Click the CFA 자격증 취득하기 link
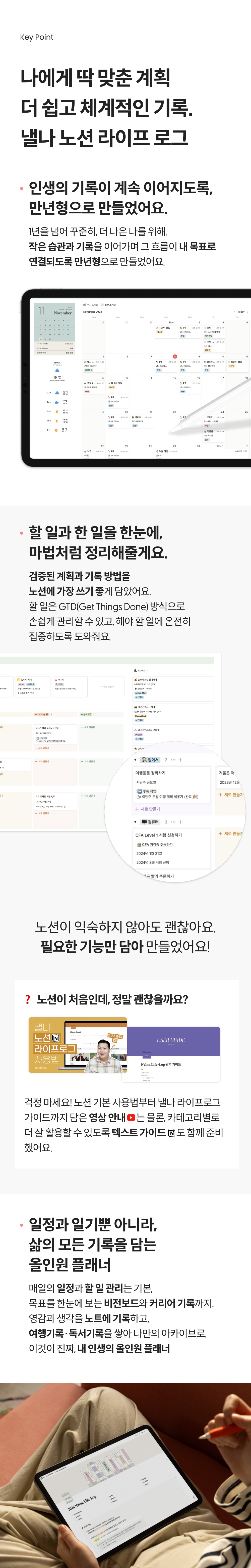Screen dimensions: 251x1568 [x=155, y=844]
